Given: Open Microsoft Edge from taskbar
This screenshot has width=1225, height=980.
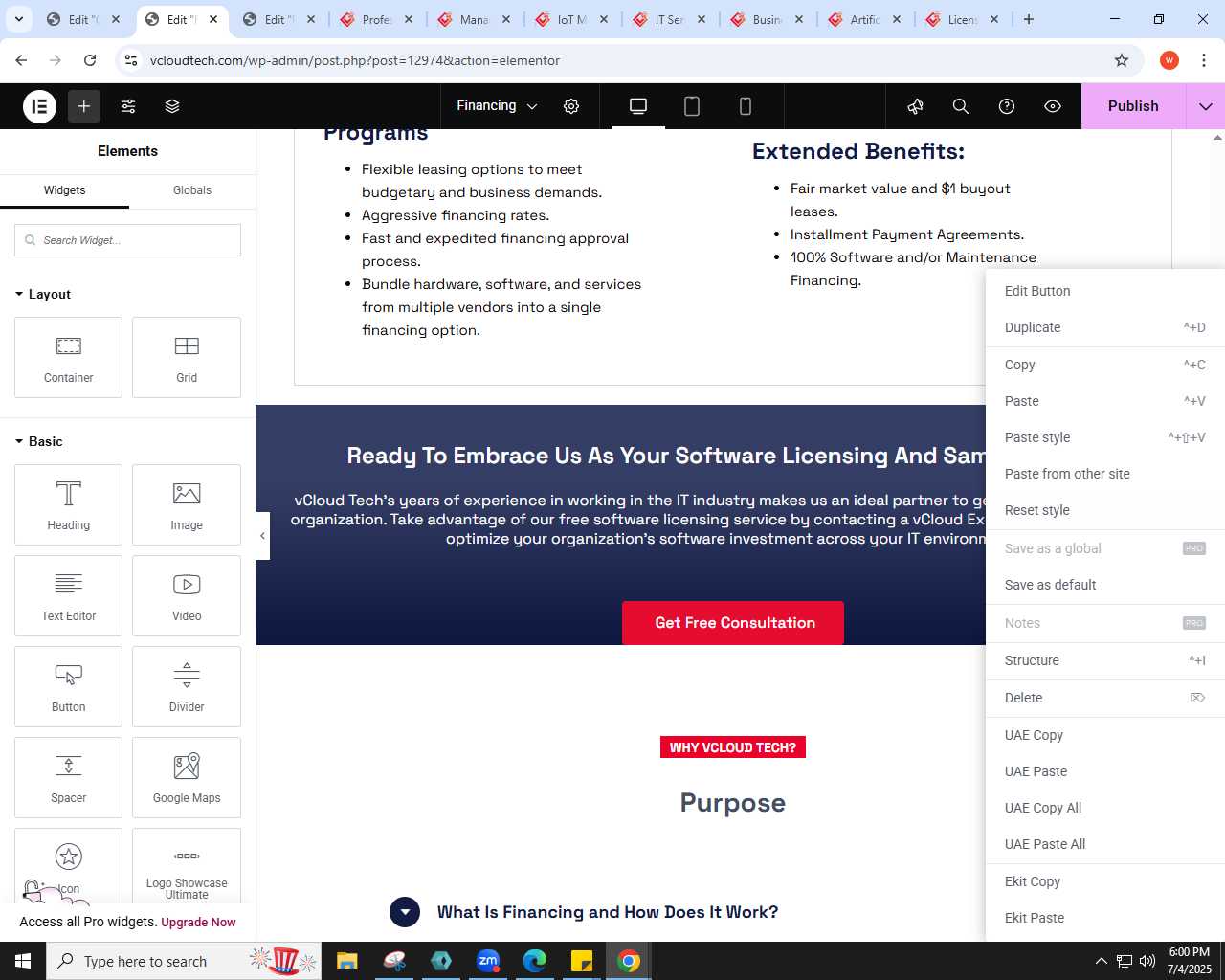Looking at the screenshot, I should (x=535, y=961).
